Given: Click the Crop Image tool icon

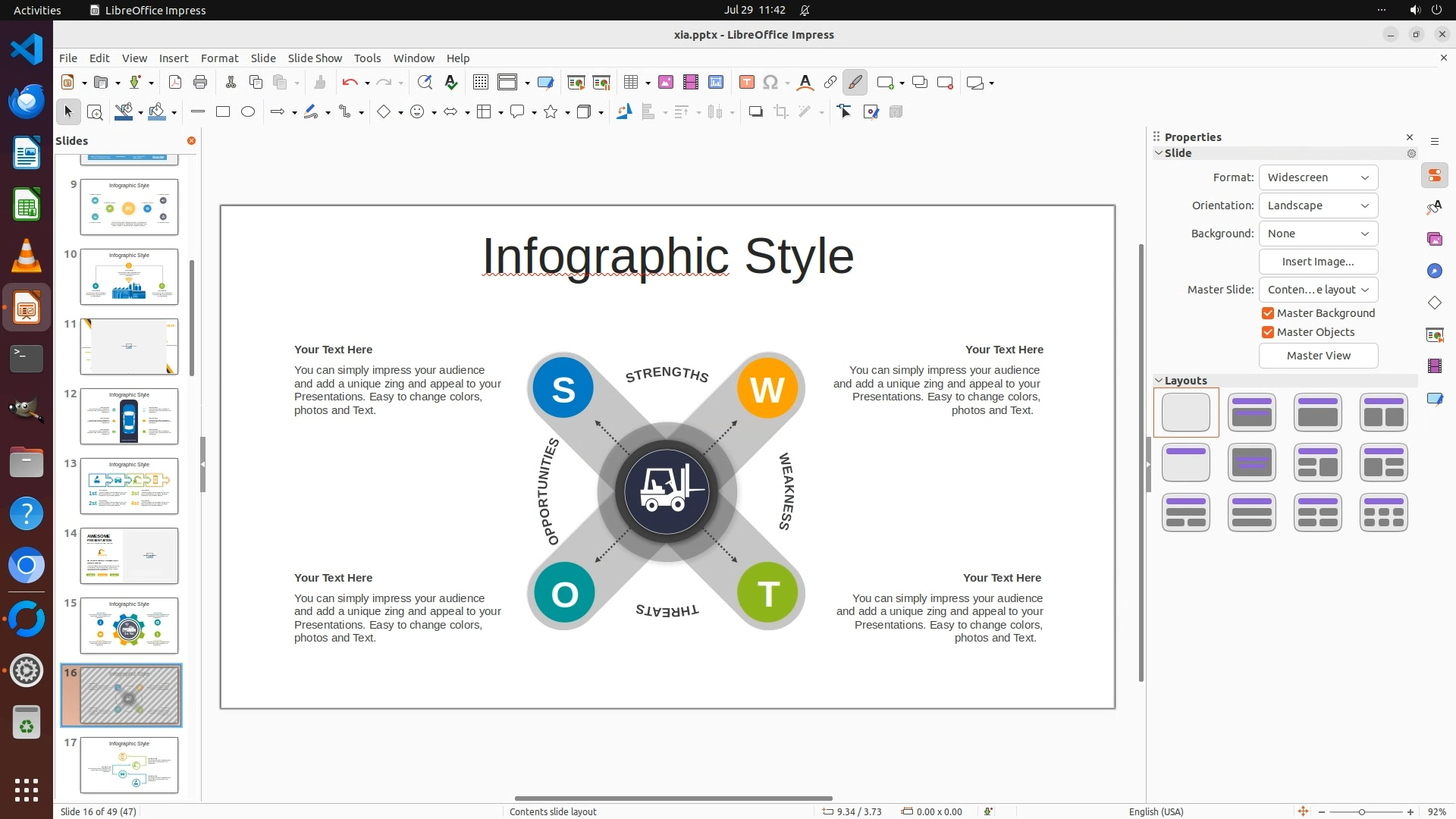Looking at the screenshot, I should (780, 112).
